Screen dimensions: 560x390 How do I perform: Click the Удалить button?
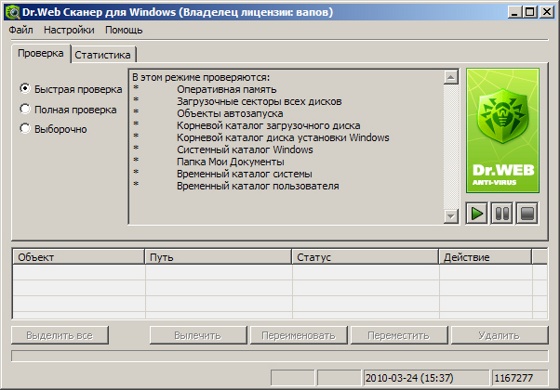[499, 335]
